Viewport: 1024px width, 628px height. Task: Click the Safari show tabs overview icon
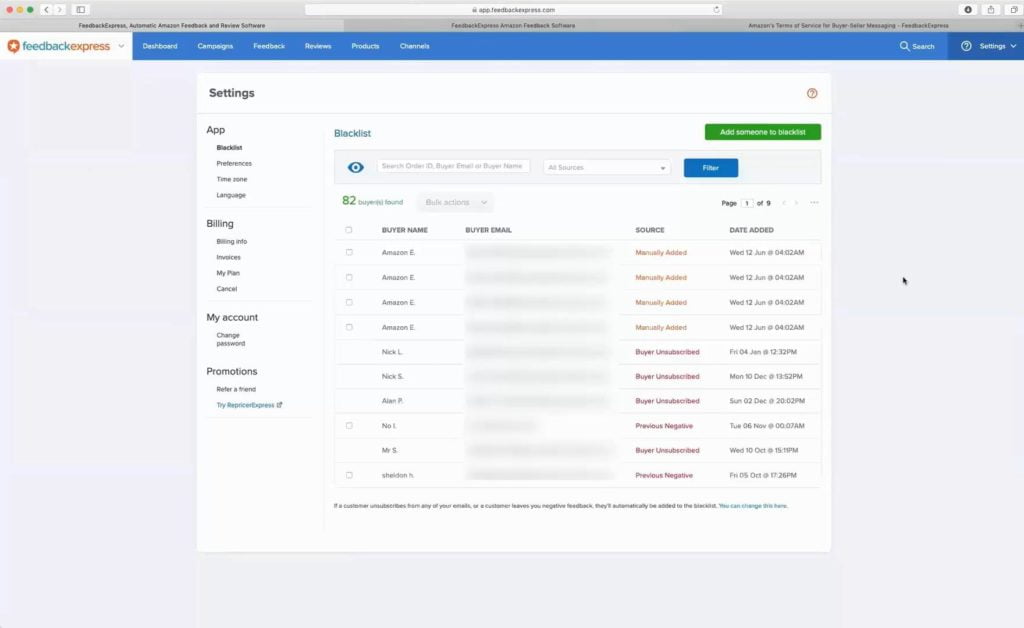click(1014, 10)
